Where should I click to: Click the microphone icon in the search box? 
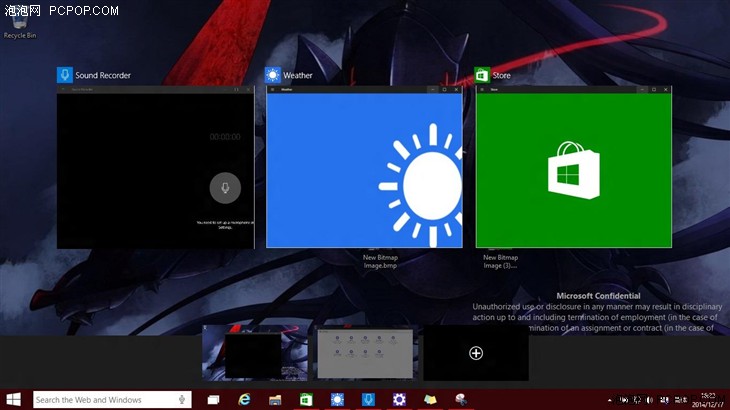click(x=183, y=400)
